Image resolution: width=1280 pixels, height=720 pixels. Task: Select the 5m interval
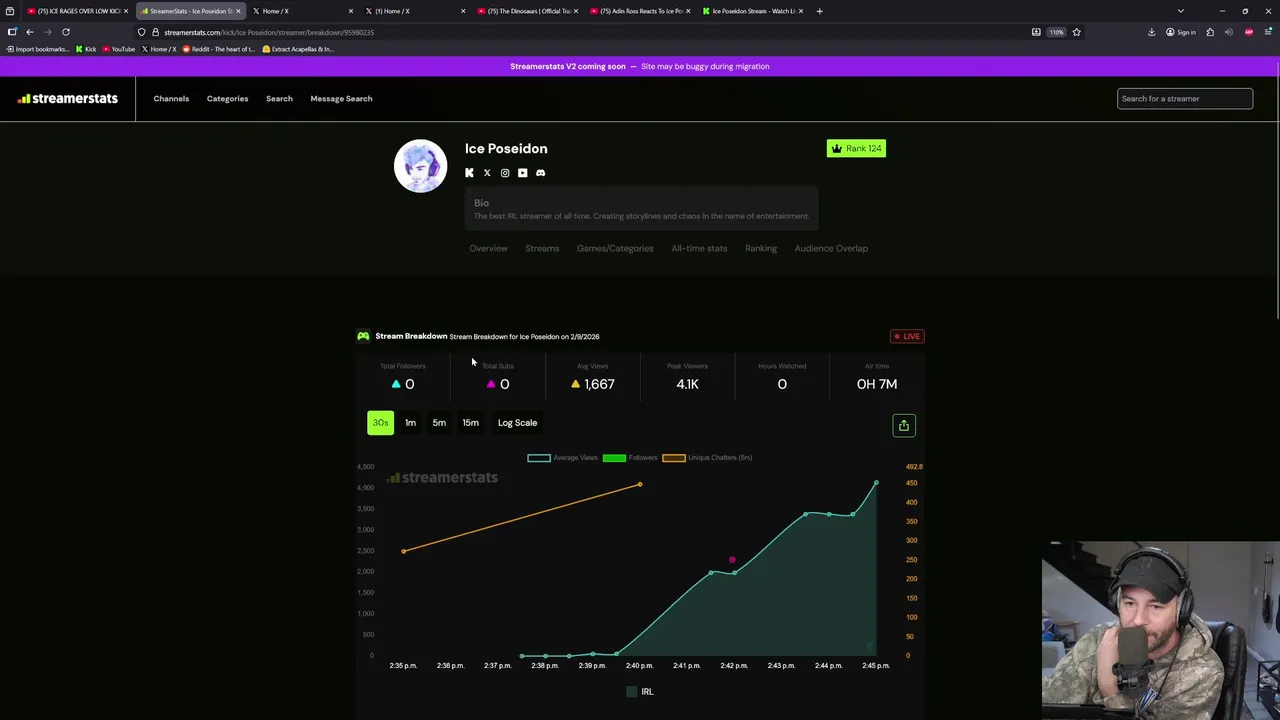(439, 423)
